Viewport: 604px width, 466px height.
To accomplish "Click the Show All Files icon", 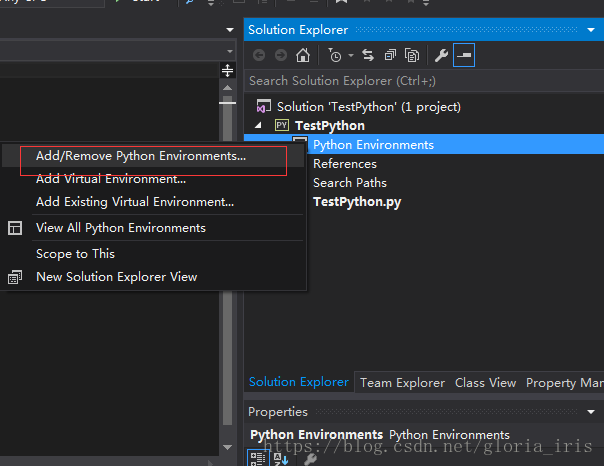I will pyautogui.click(x=411, y=55).
